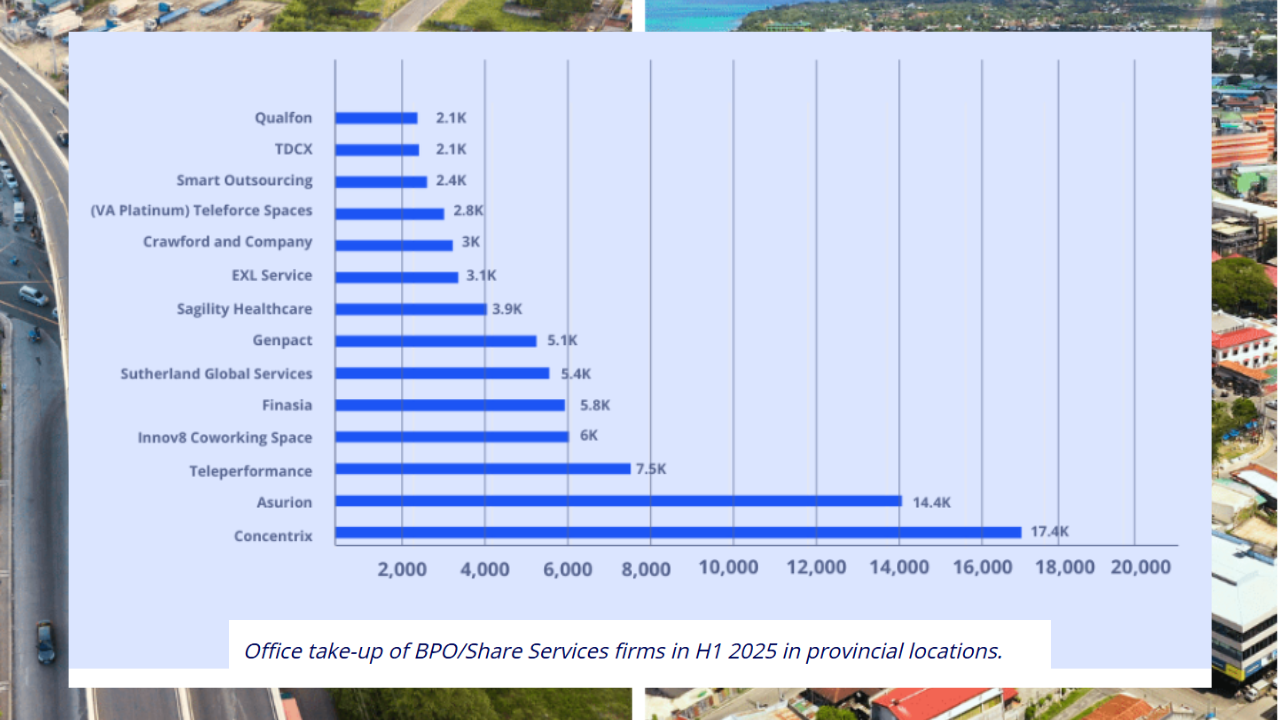Select the Crawford and Company label
This screenshot has height=720, width=1280.
pos(228,242)
